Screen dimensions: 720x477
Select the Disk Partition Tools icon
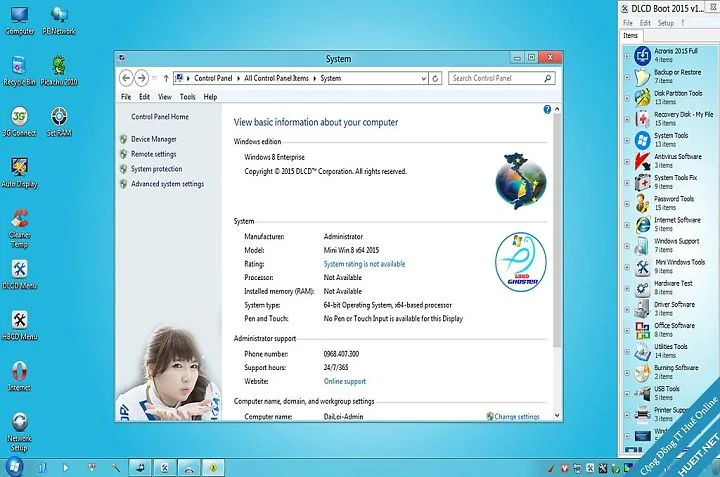(642, 98)
